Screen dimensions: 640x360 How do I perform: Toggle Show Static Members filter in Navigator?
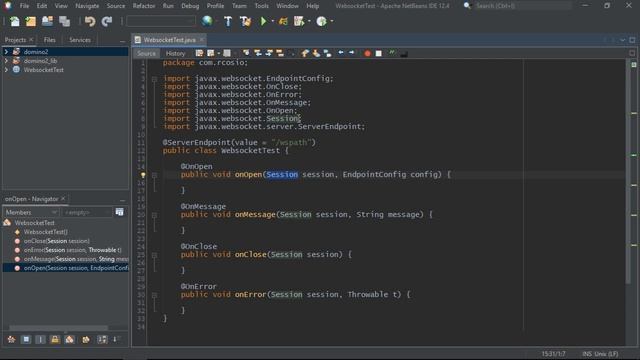point(40,340)
